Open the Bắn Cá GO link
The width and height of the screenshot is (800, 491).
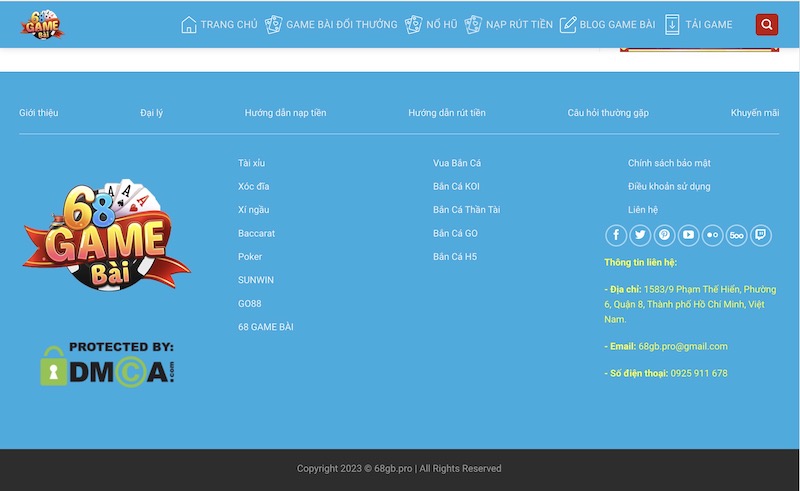pos(455,233)
